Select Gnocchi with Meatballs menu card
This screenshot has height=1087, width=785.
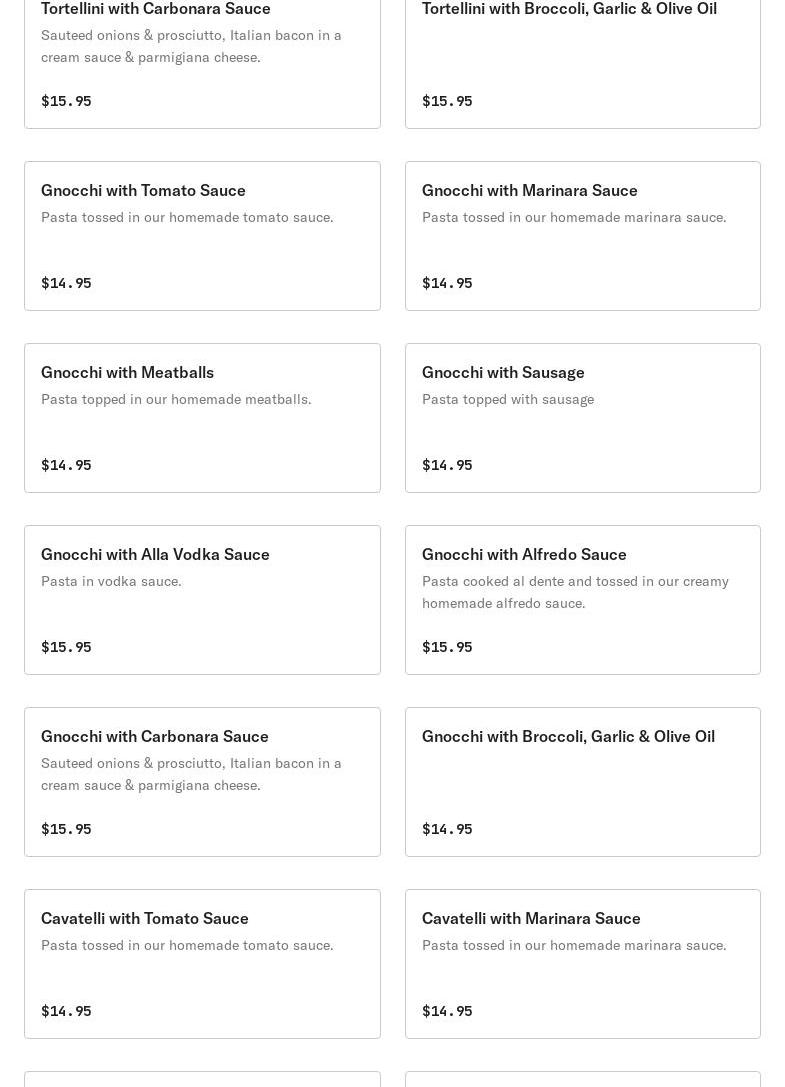pyautogui.click(x=202, y=418)
